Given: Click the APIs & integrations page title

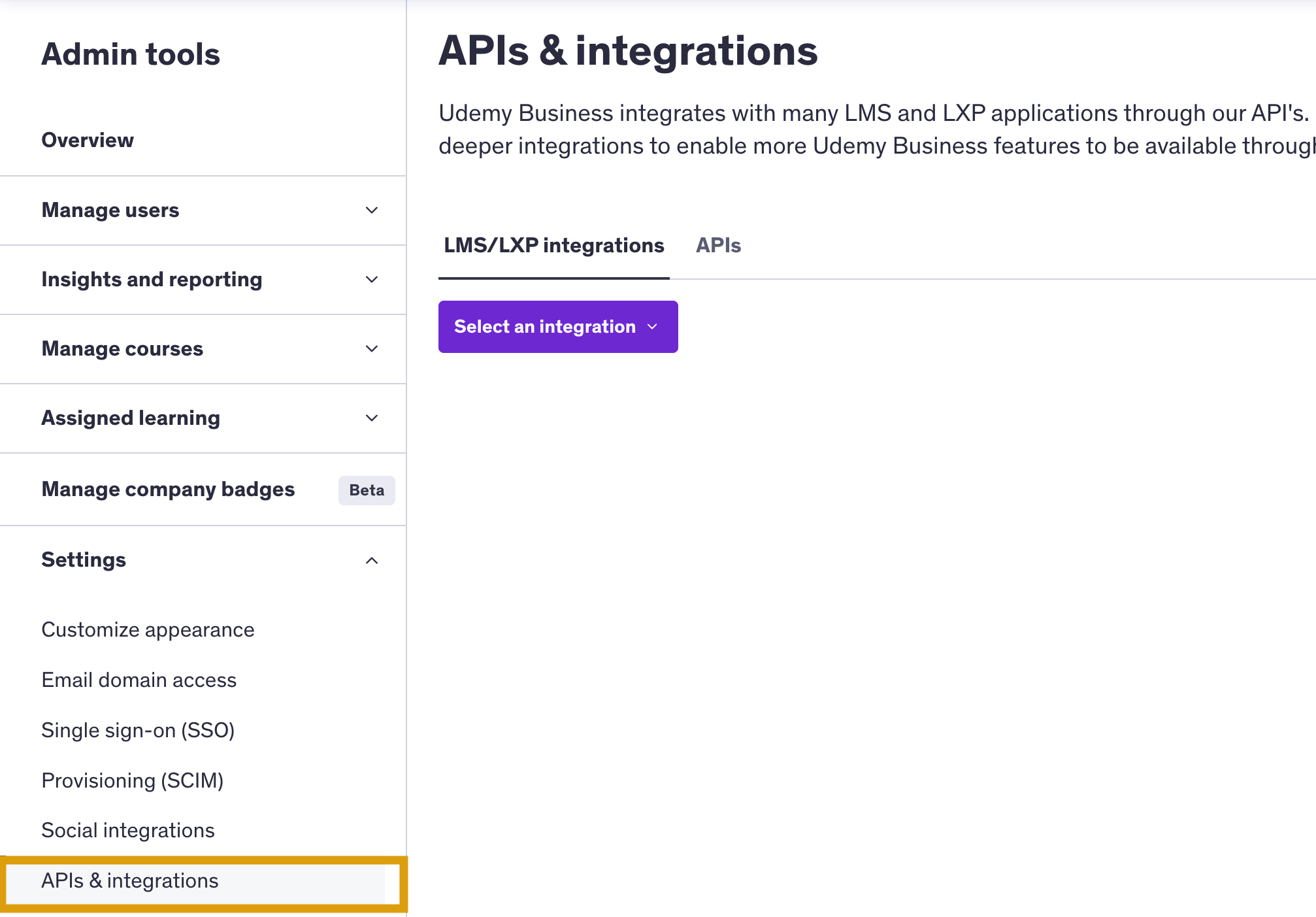Looking at the screenshot, I should [628, 51].
